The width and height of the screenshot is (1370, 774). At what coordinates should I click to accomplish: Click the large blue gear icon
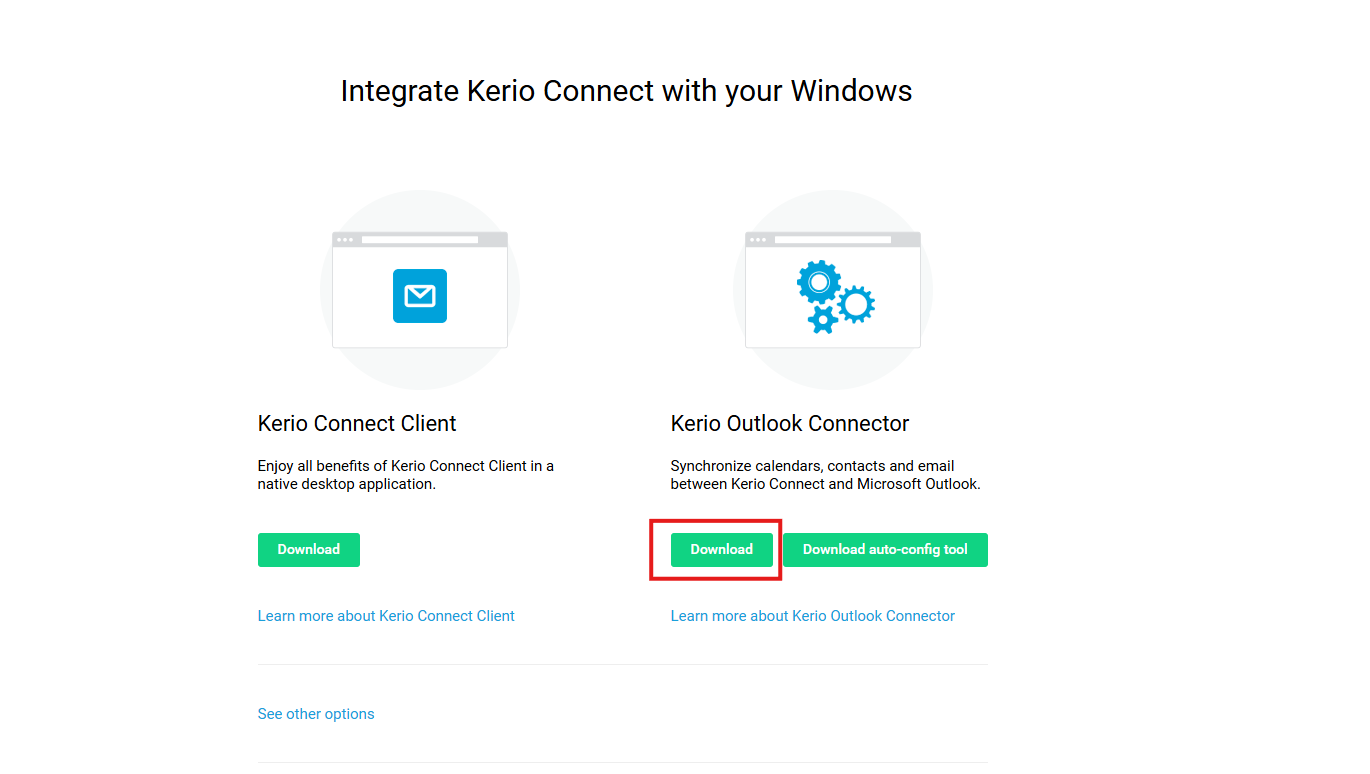819,282
